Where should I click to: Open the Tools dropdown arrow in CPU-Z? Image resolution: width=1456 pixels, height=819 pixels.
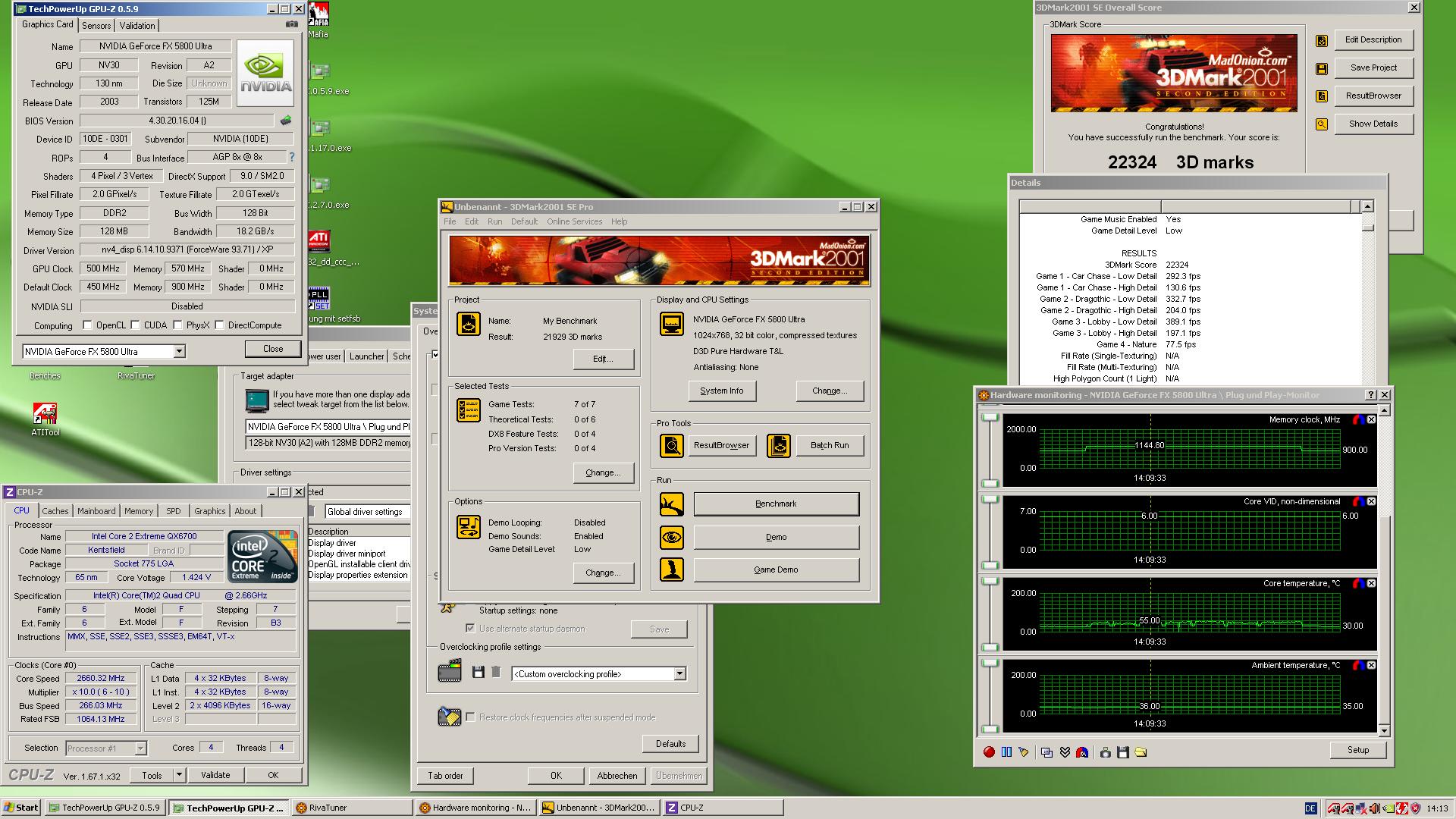pyautogui.click(x=179, y=775)
